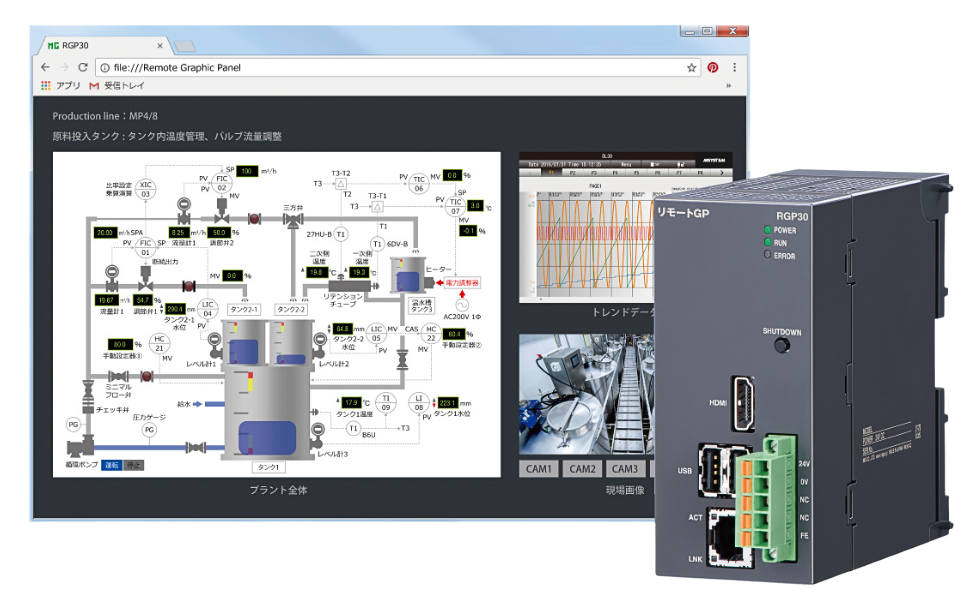Select the 循環ポンプ circulation pump icon
This screenshot has width=970, height=612.
pos(79,446)
